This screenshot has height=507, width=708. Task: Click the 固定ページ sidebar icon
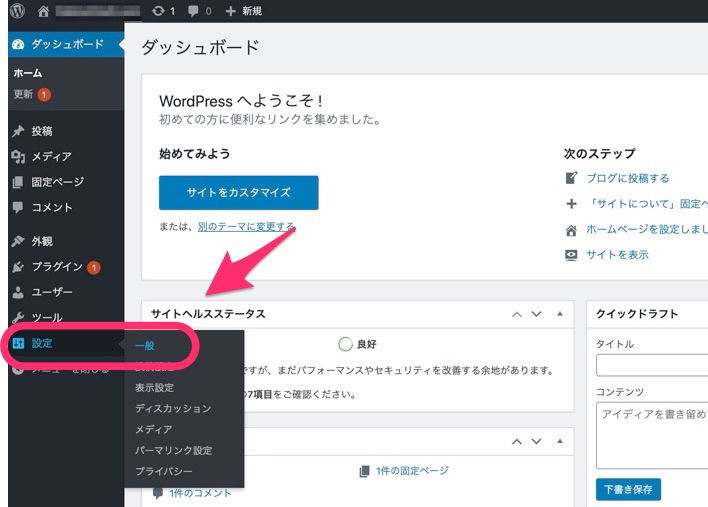tap(18, 182)
